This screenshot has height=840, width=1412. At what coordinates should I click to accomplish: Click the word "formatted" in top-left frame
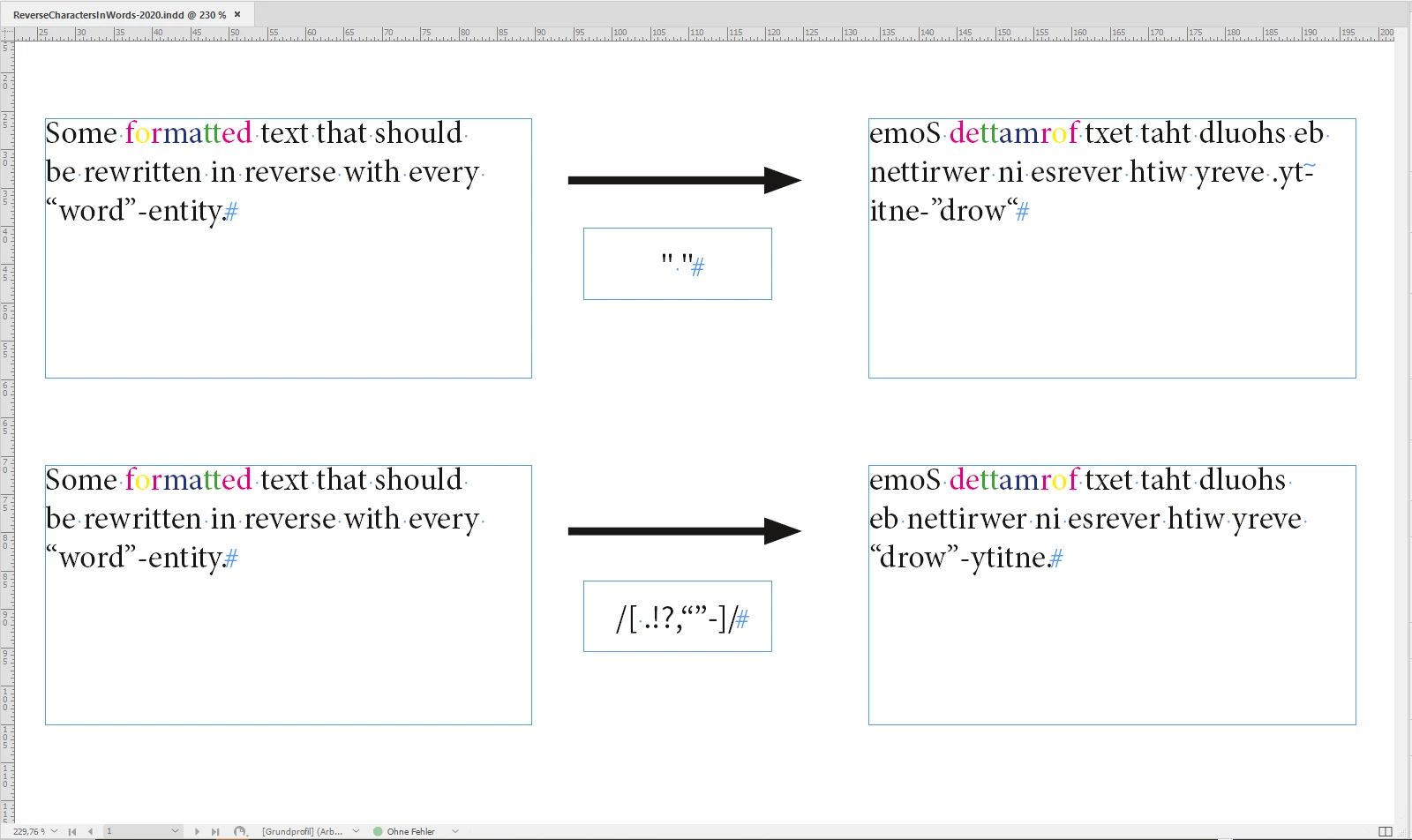[188, 133]
